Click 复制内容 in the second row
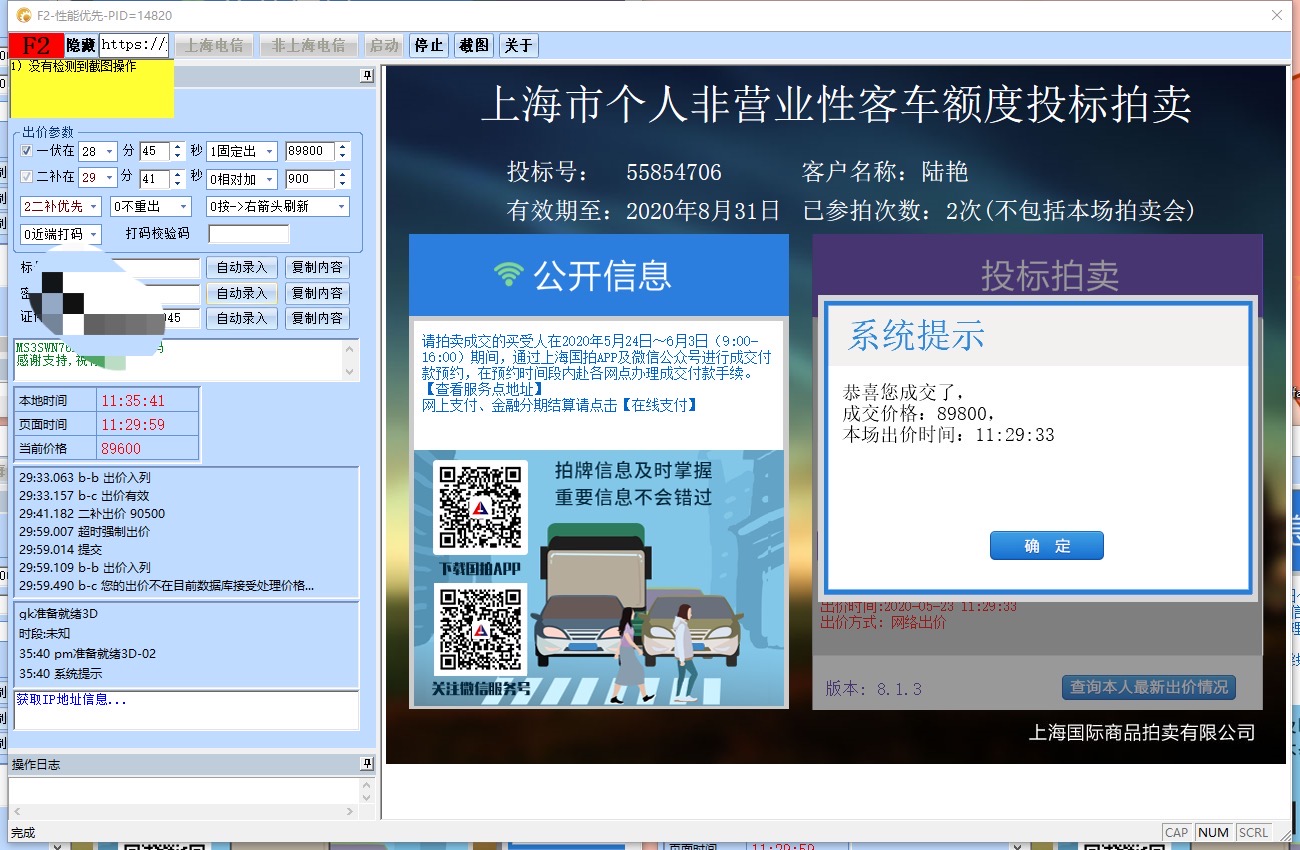Image resolution: width=1300 pixels, height=850 pixels. coord(316,293)
